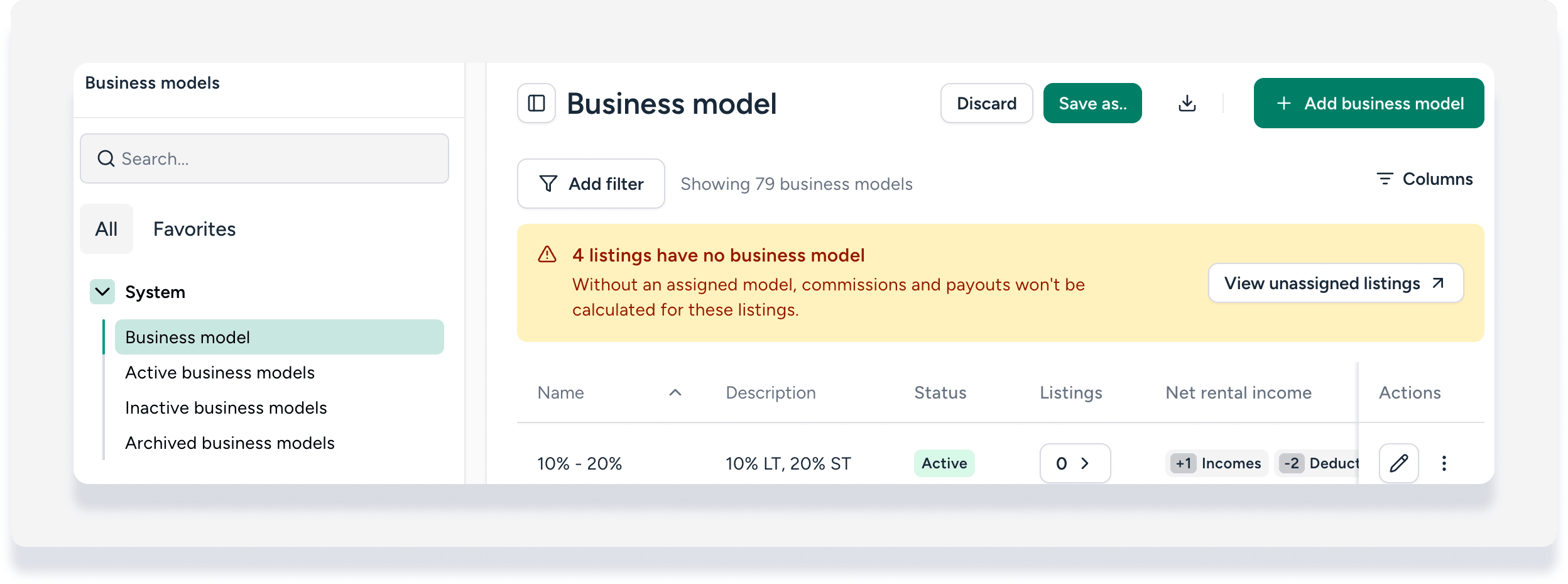Open the Columns selector
Image resolution: width=1568 pixels, height=584 pixels.
click(1424, 179)
